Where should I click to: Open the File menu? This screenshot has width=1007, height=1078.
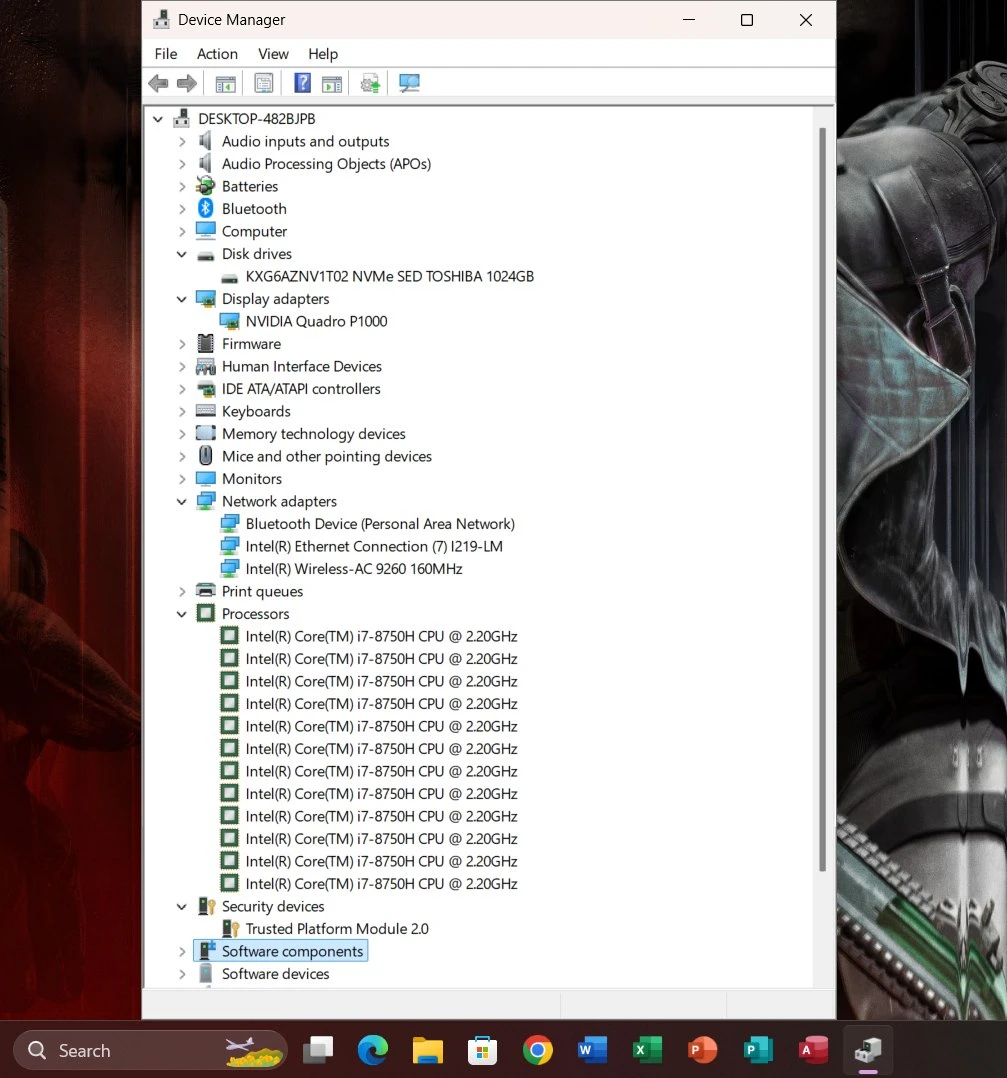point(166,54)
